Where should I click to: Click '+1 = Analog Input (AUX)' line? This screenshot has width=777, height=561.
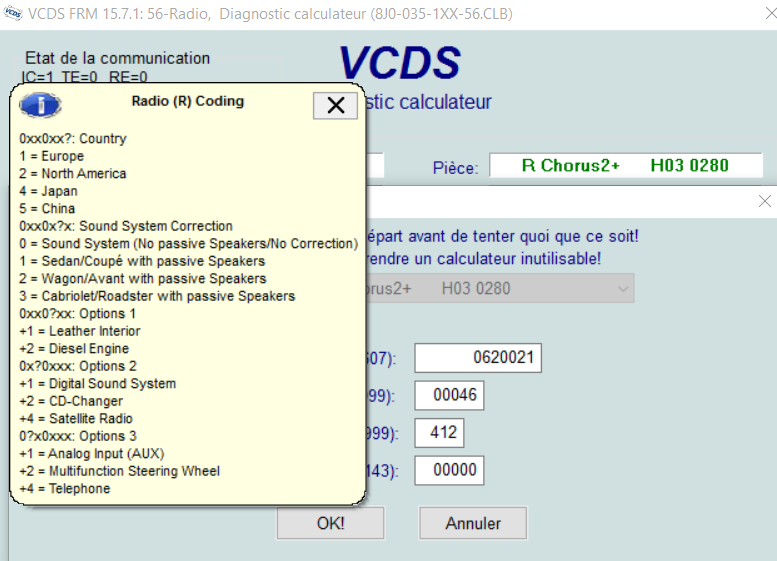tap(92, 453)
